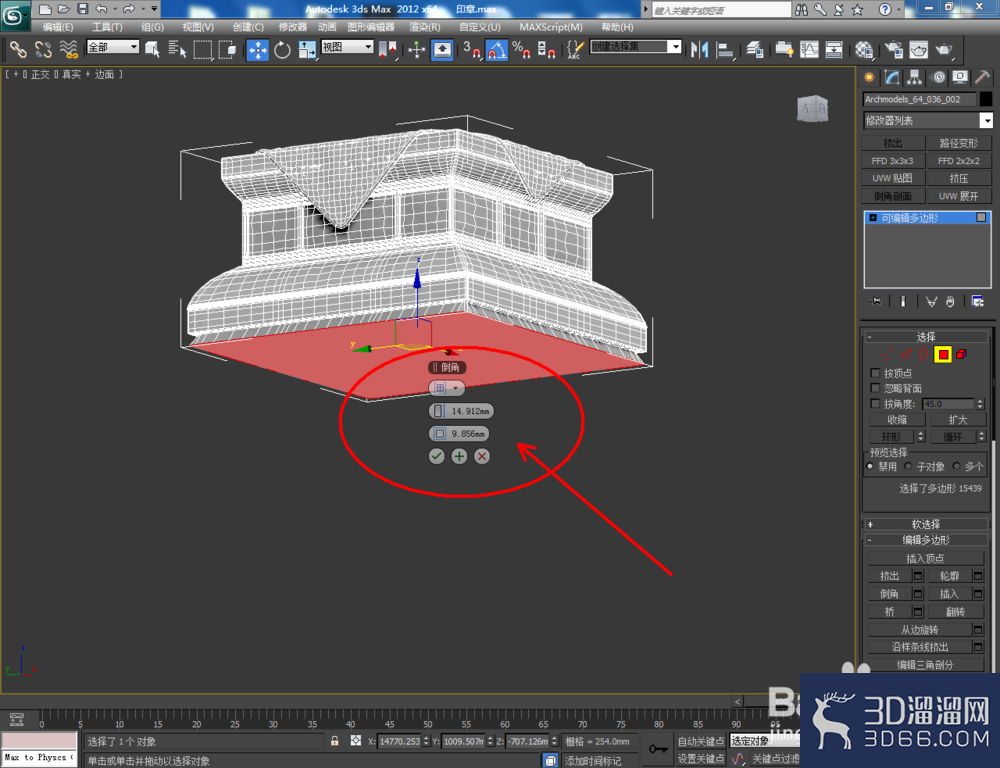
Task: Switch to the Utilities hammer panel tab
Action: point(982,78)
